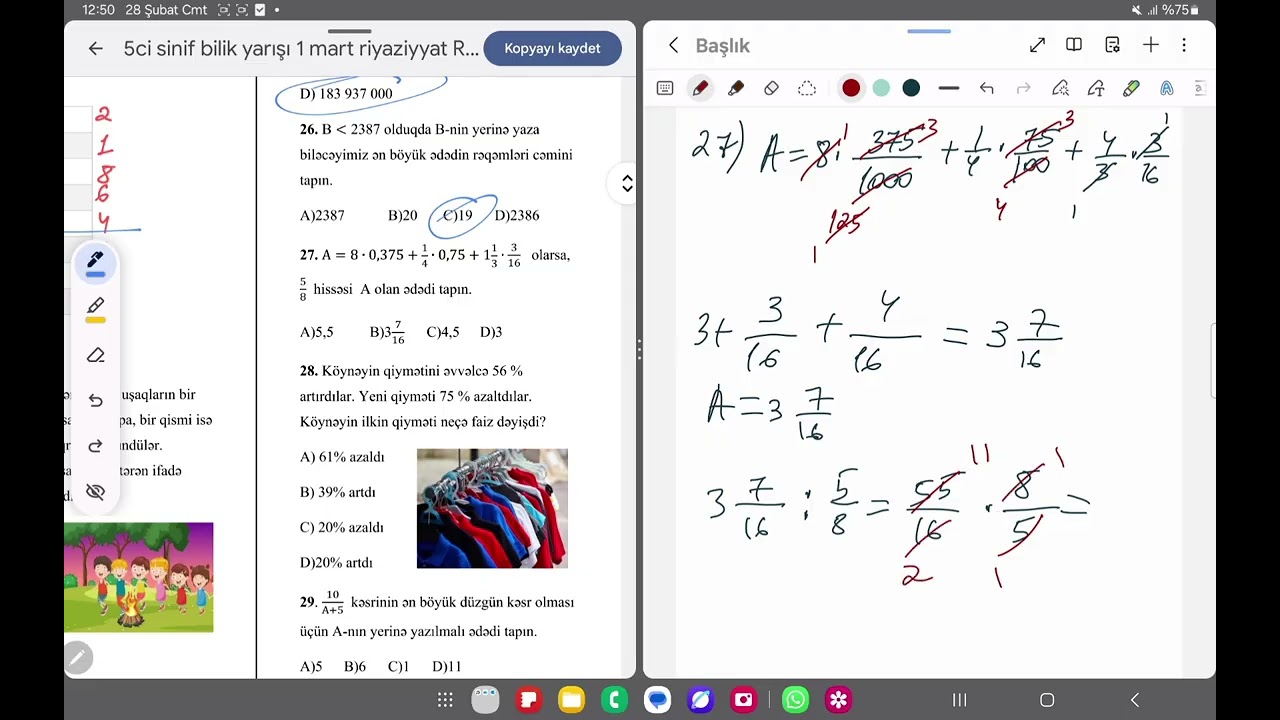Select the green style highlighter tool
Image resolution: width=1280 pixels, height=720 pixels.
[1131, 88]
